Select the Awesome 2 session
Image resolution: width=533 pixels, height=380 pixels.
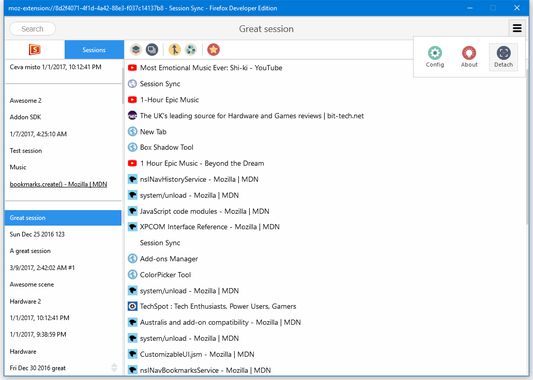tap(25, 101)
